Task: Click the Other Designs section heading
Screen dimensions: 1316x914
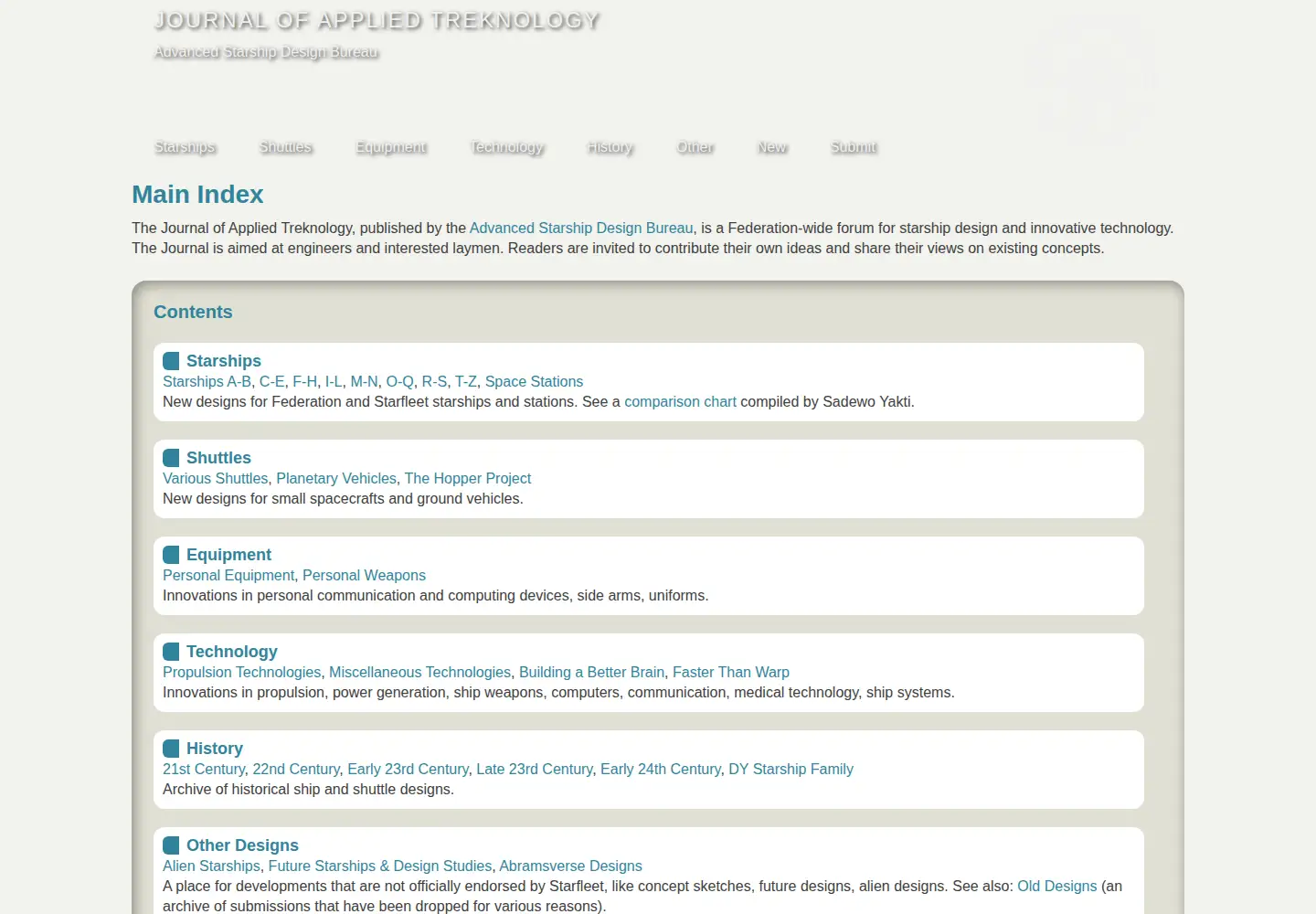Action: pyautogui.click(x=242, y=845)
